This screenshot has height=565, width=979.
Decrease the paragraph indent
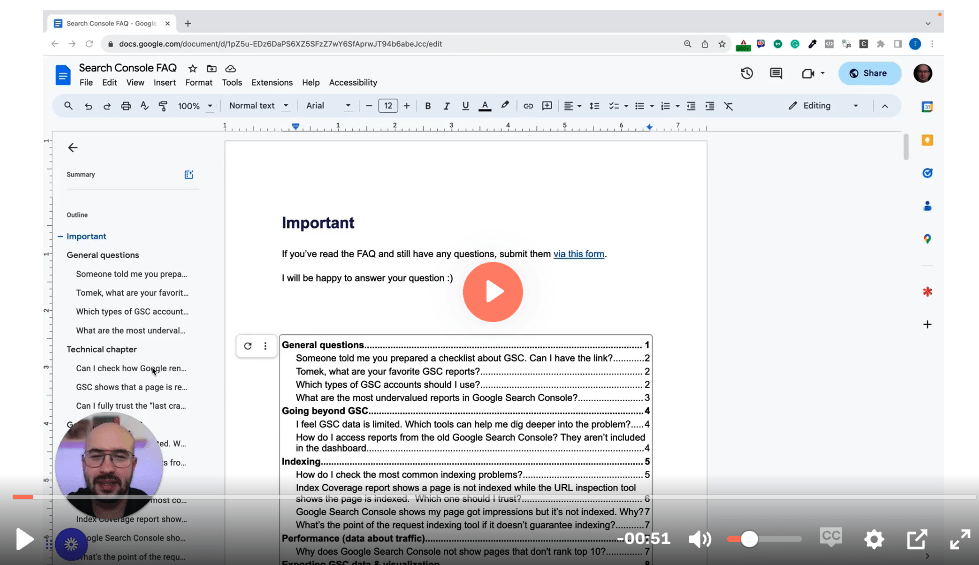(x=691, y=106)
